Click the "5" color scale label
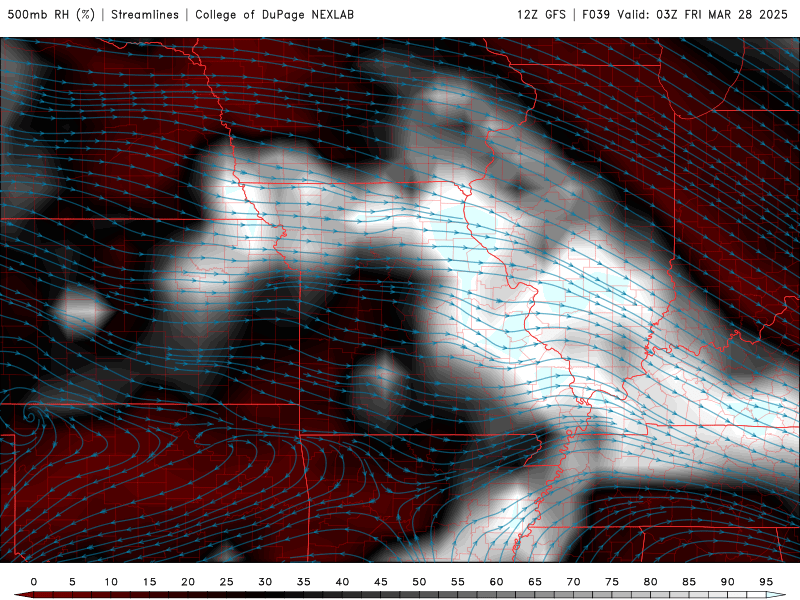The height and width of the screenshot is (600, 800). tap(72, 582)
